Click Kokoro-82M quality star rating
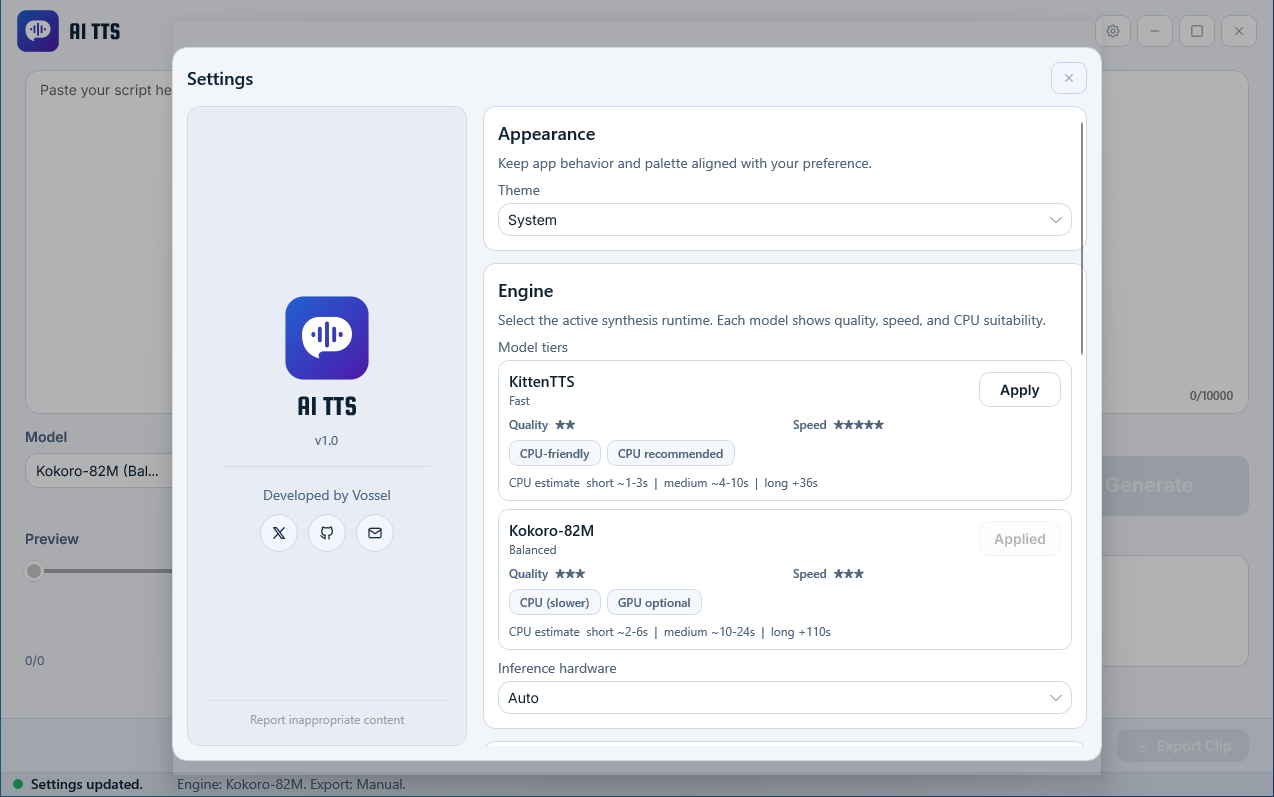Viewport: 1274px width, 797px height. 570,574
